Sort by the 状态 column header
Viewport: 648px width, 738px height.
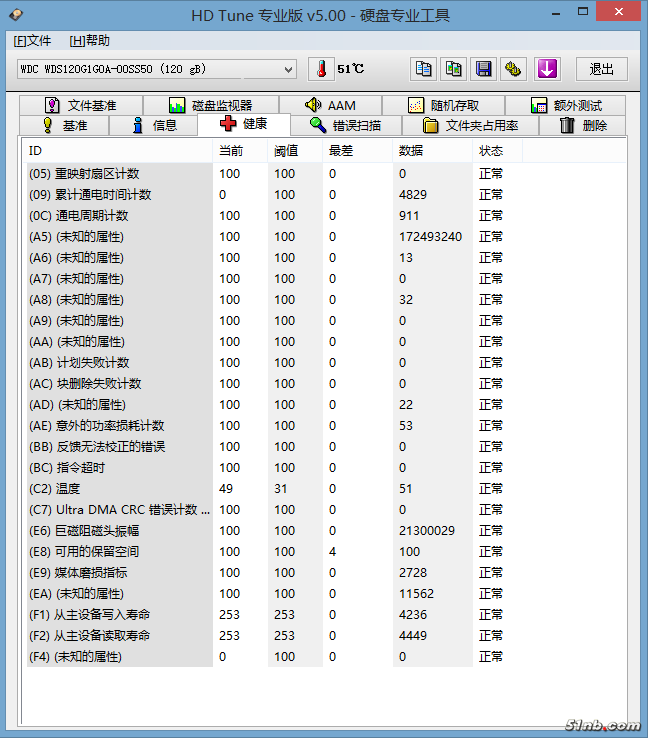pos(491,151)
